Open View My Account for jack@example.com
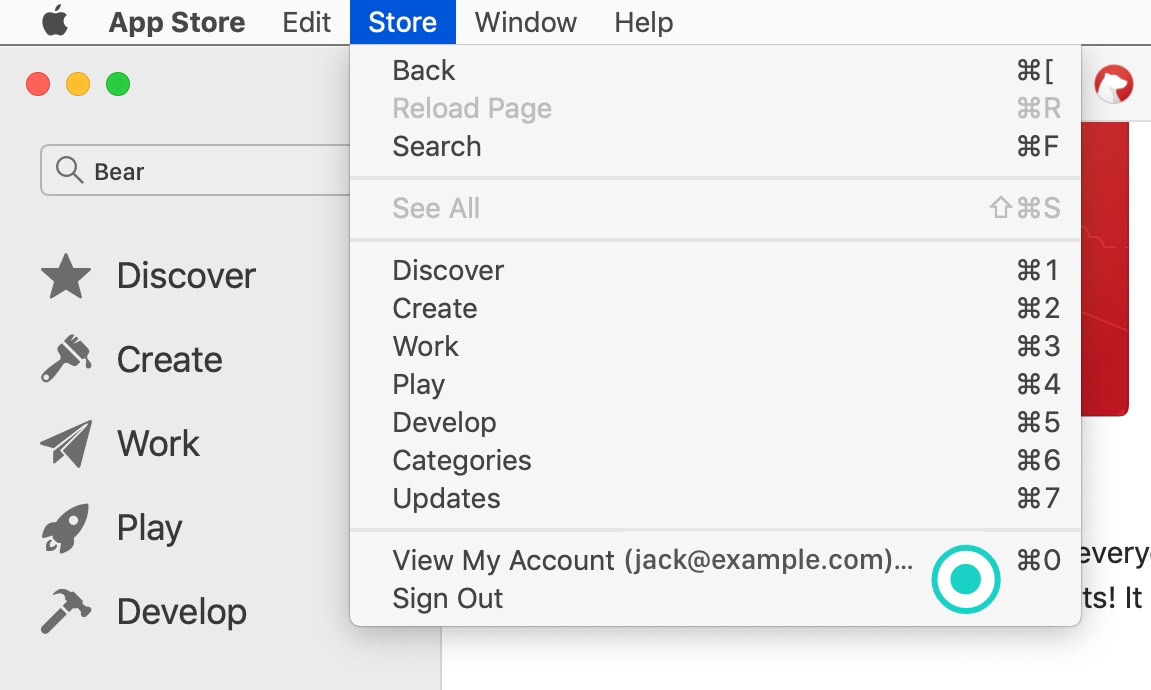The height and width of the screenshot is (690, 1151). (x=652, y=561)
